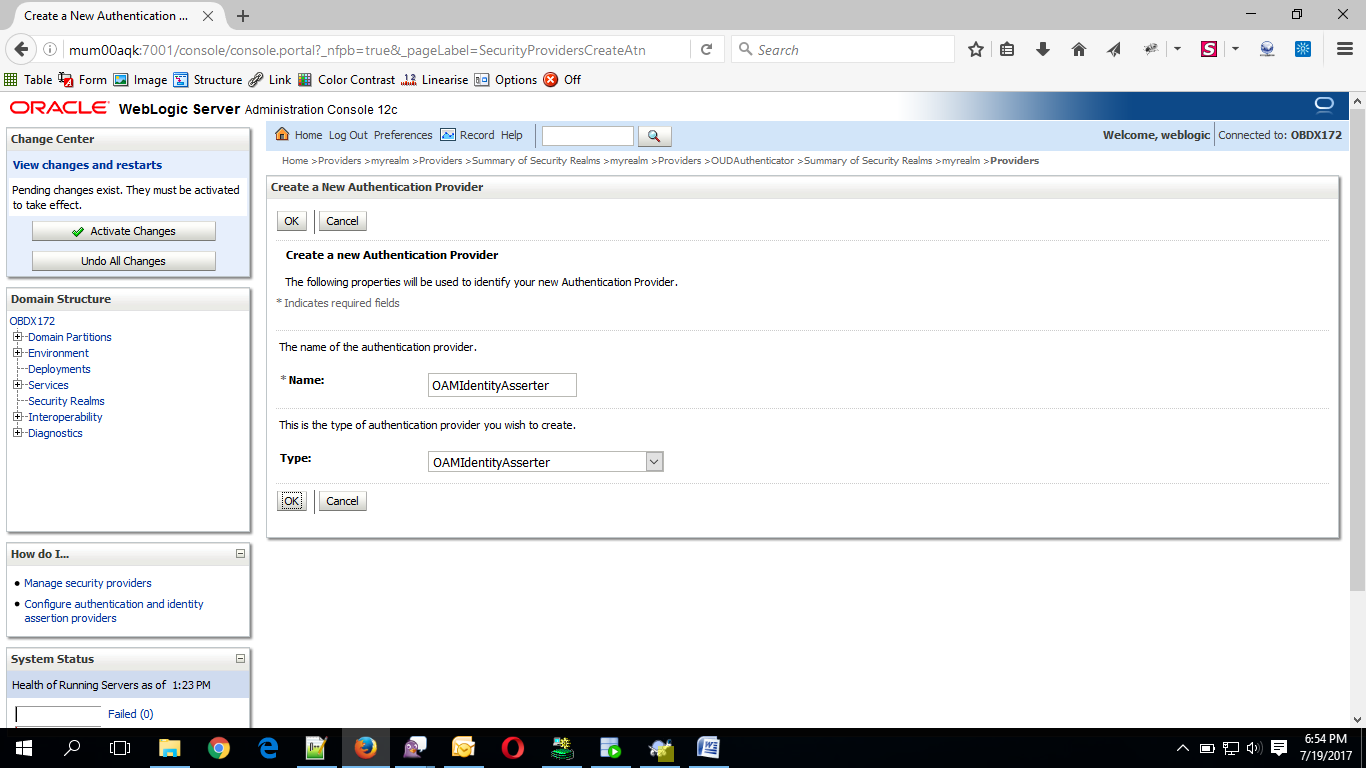Click the top OK button
The image size is (1366, 768).
click(291, 221)
